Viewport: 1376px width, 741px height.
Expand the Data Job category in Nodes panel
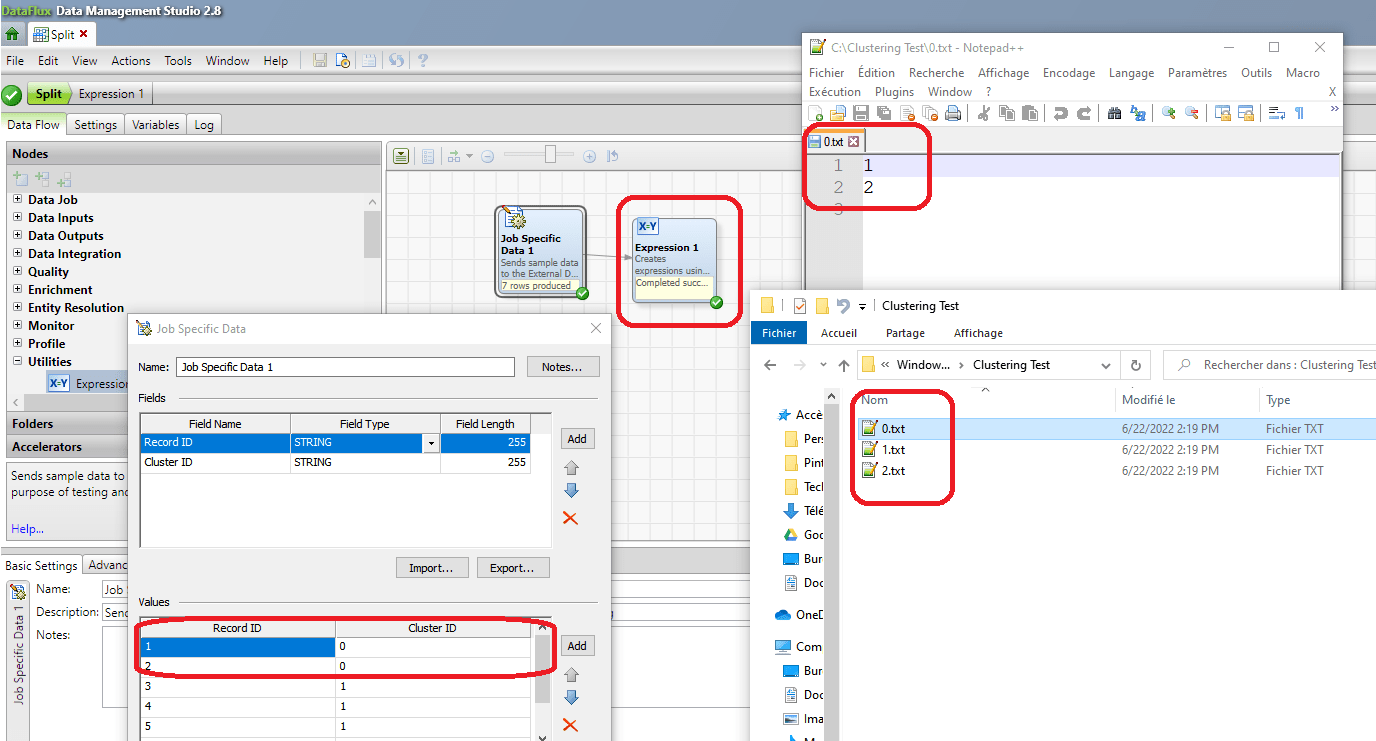(18, 199)
